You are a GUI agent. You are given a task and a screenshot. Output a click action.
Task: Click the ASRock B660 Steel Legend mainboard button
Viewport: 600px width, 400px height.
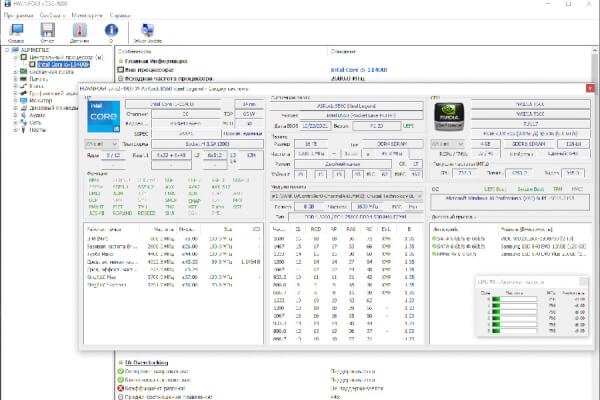pos(347,106)
